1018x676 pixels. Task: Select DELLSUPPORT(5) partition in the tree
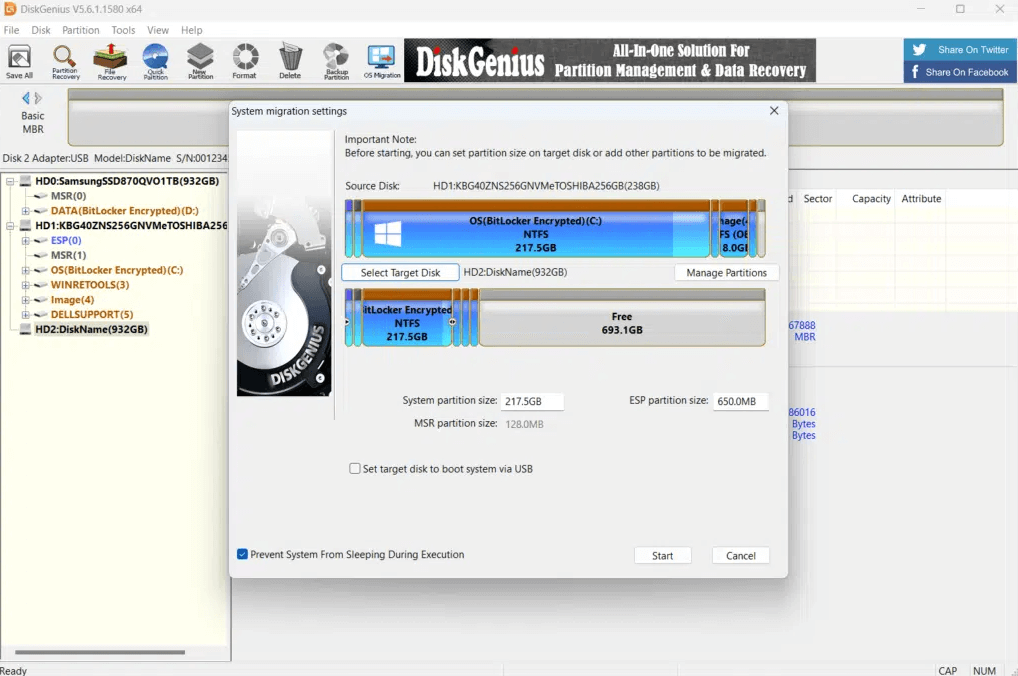click(x=92, y=315)
